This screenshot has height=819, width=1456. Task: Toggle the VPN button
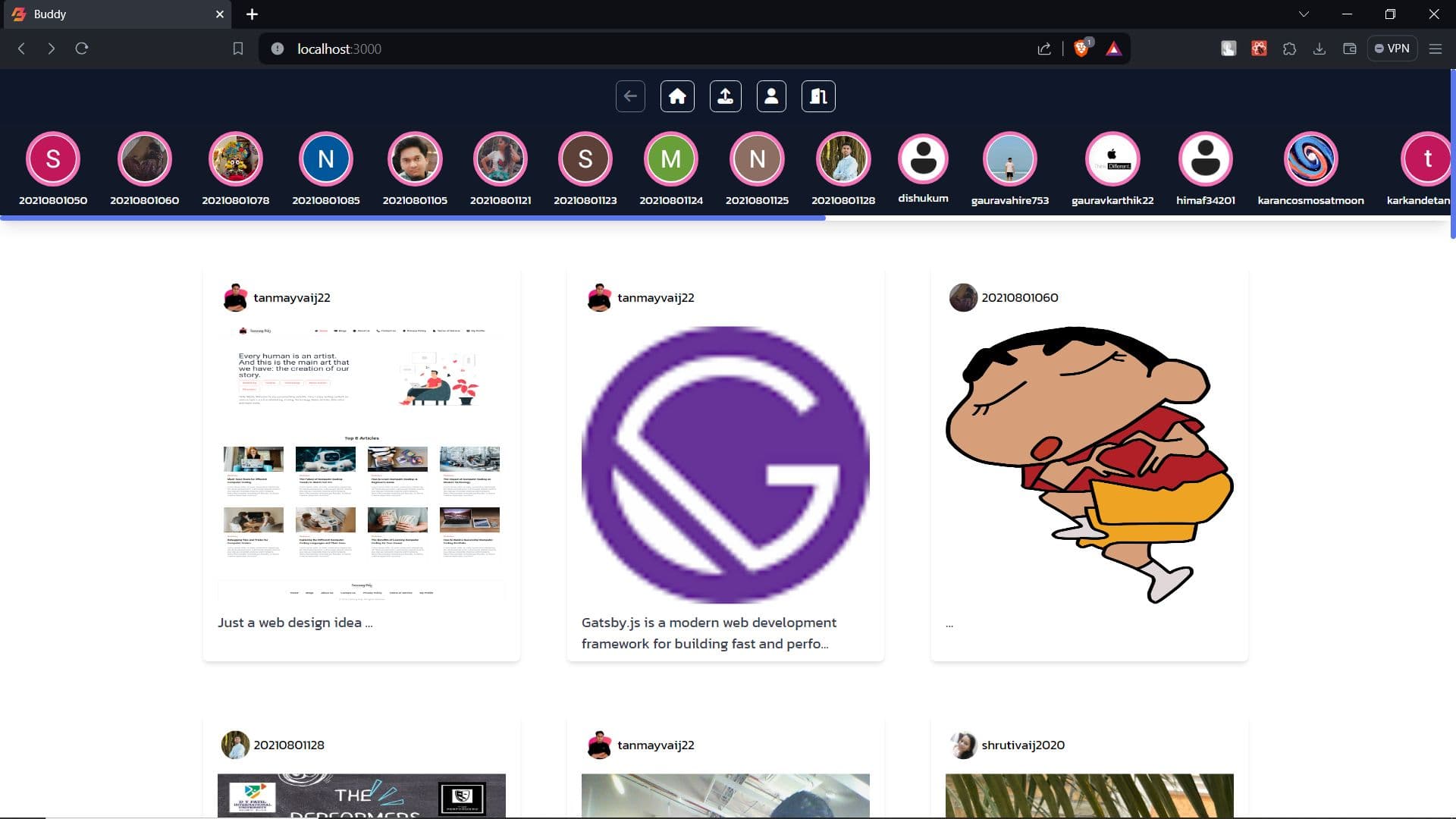[x=1392, y=49]
